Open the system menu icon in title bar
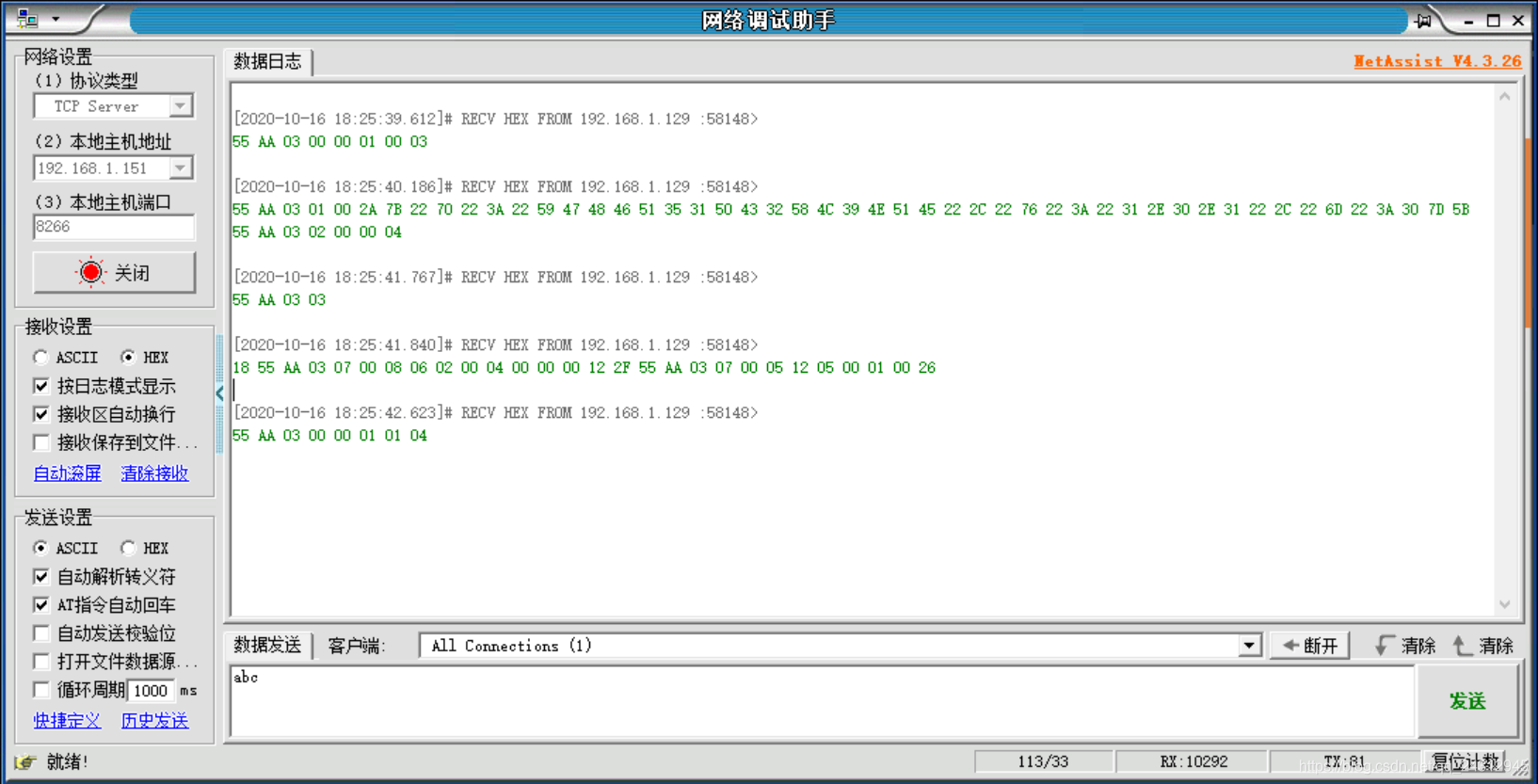Viewport: 1538px width, 784px height. pos(28,19)
